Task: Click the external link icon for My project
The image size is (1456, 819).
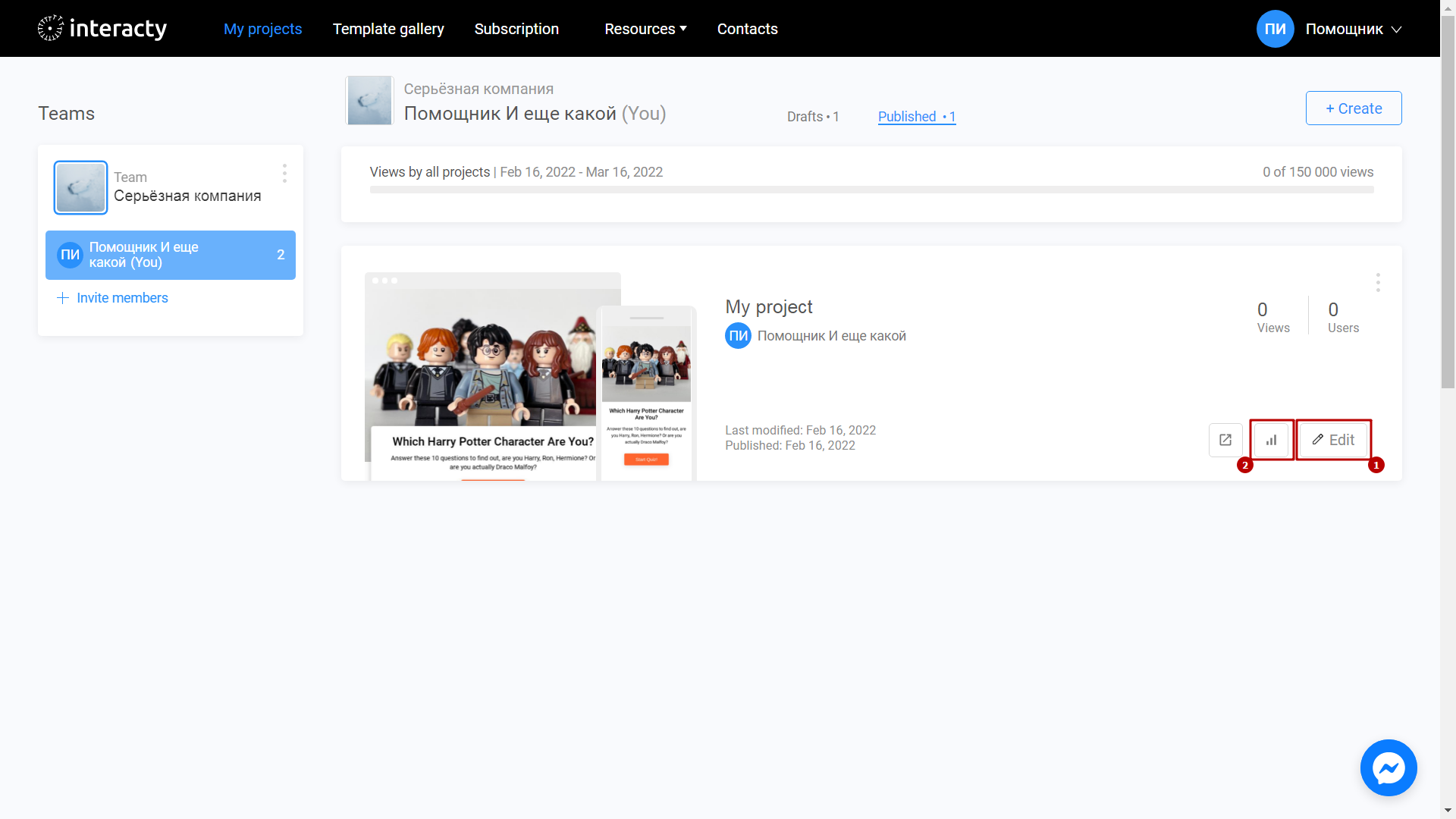Action: click(1225, 440)
